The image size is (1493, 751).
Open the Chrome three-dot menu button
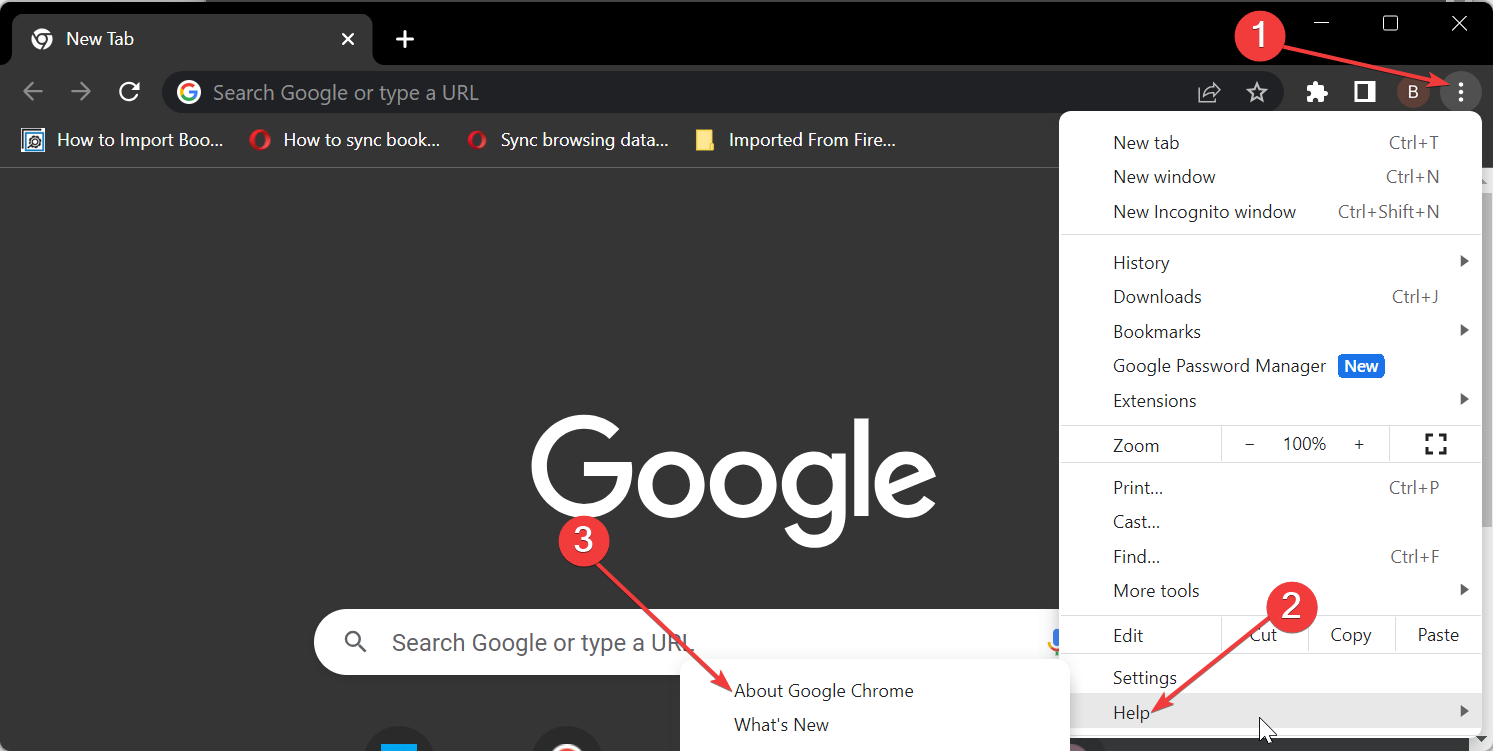coord(1460,93)
